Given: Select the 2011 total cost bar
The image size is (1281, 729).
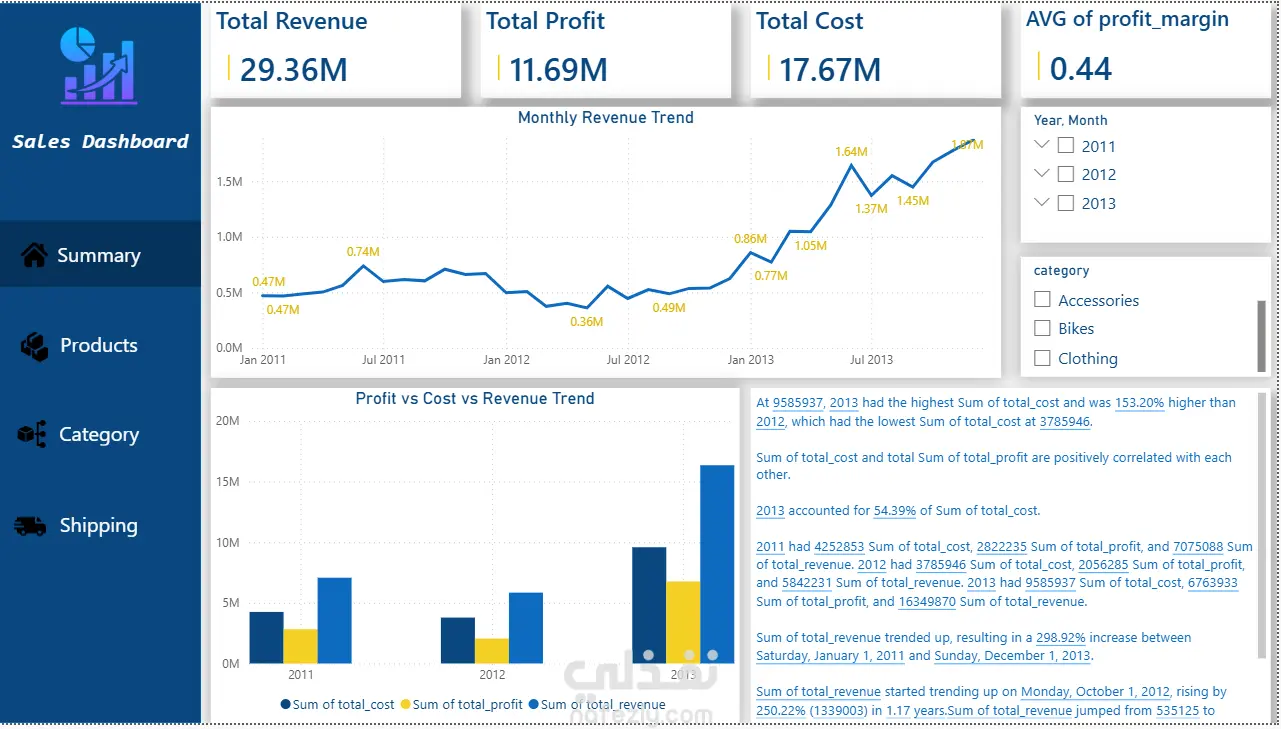Looking at the screenshot, I should pos(266,638).
